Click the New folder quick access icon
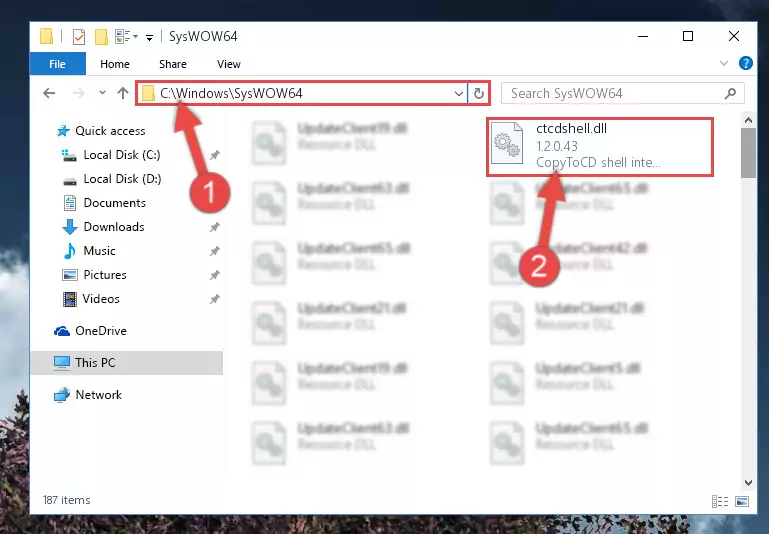 (101, 37)
